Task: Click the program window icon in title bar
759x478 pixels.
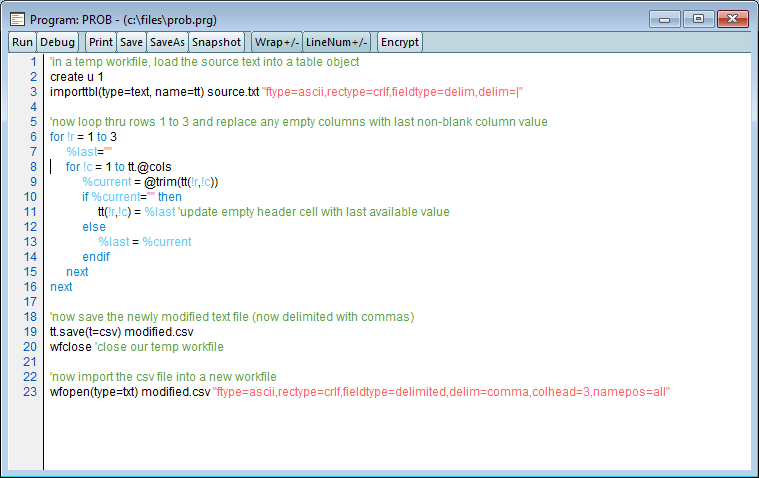Action: pos(17,19)
